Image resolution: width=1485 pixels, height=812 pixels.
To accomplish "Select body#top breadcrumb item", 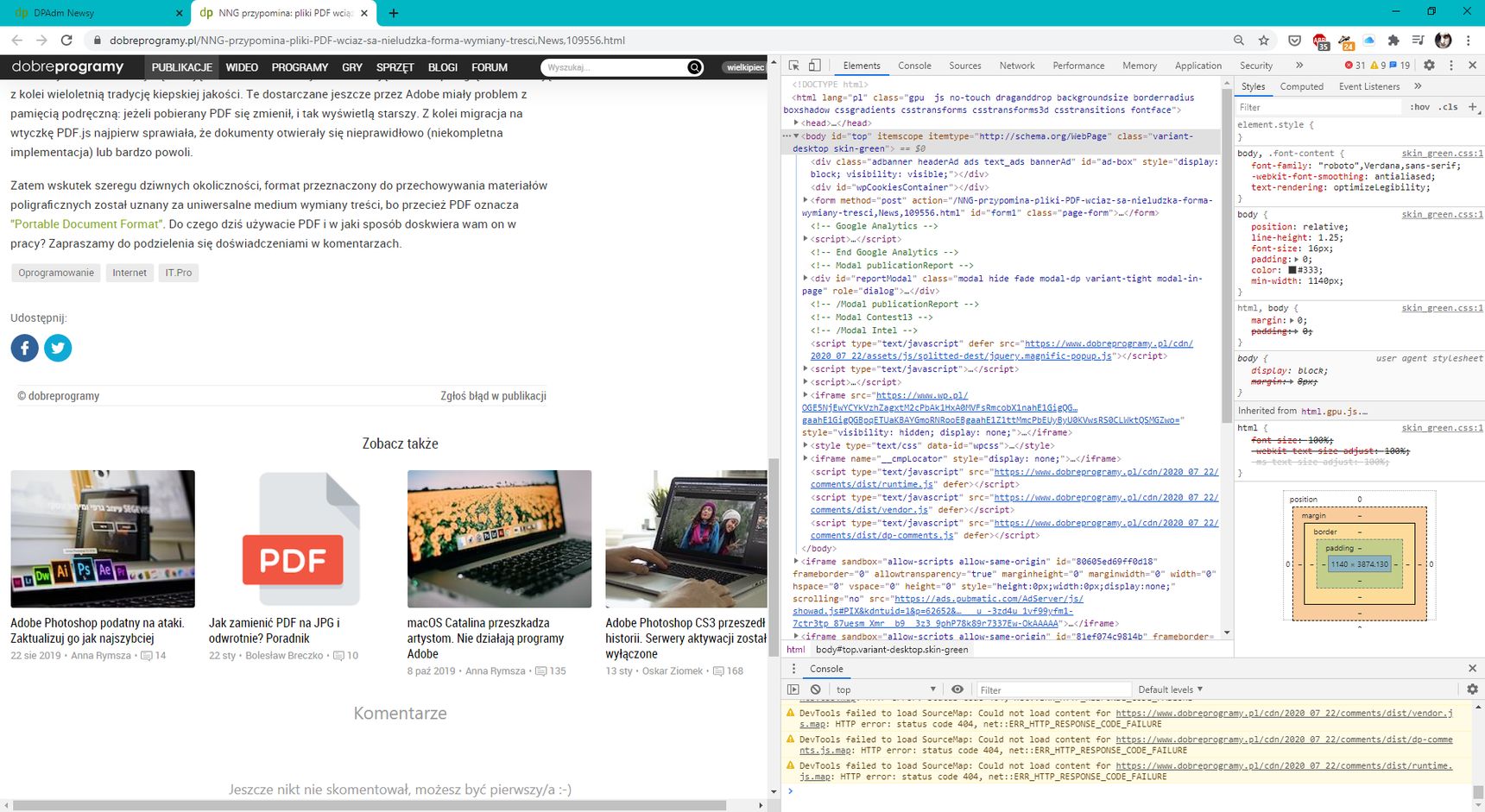I will (892, 650).
